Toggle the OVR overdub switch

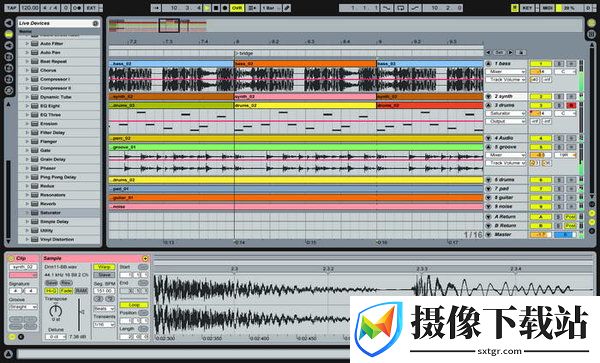pyautogui.click(x=237, y=8)
